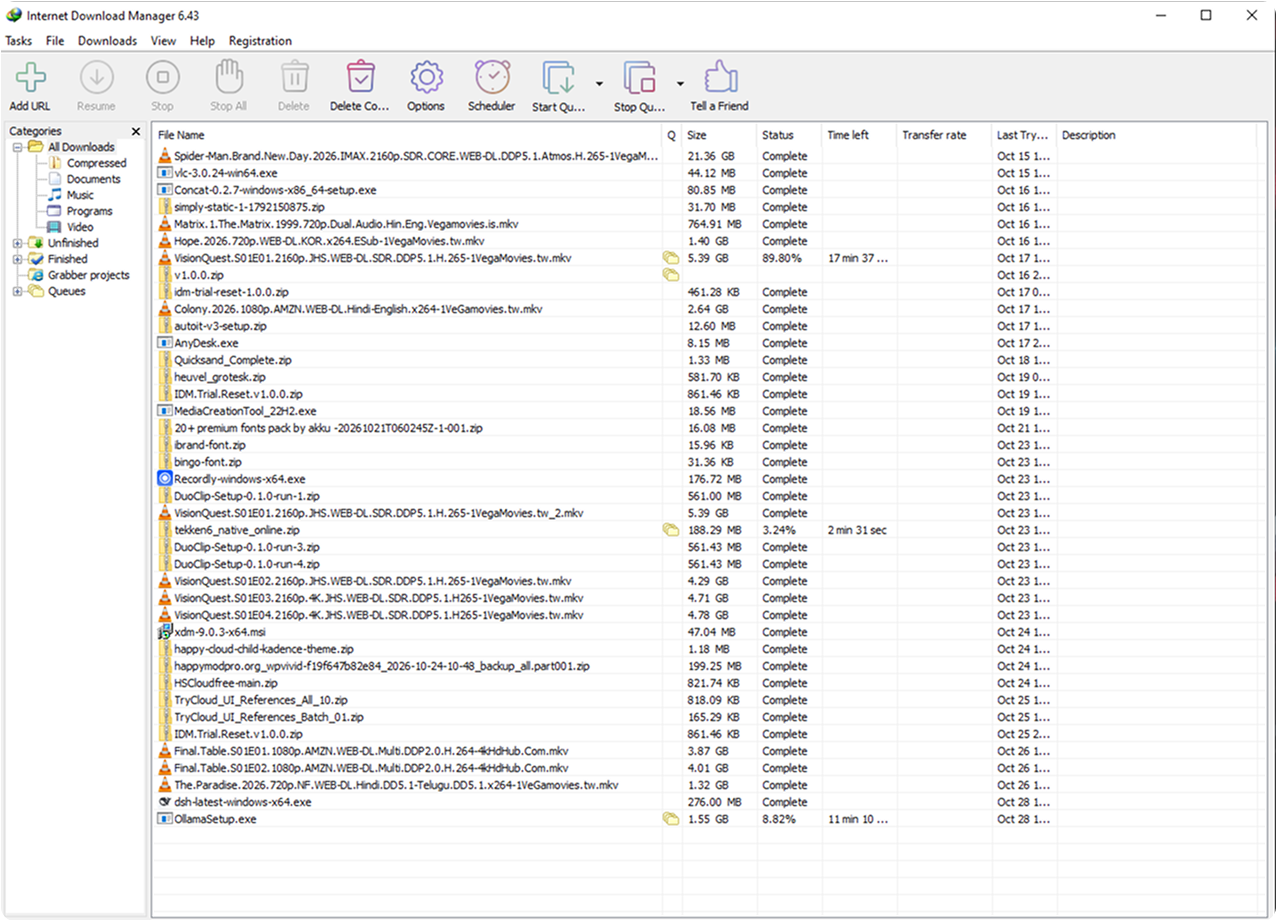Click VLC icon of Hope.2026.720p file

(165, 241)
